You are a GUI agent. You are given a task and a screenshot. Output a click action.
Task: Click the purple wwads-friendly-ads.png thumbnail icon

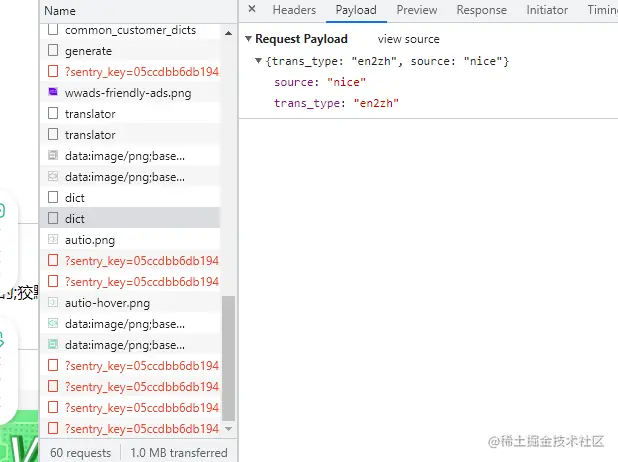tap(53, 92)
